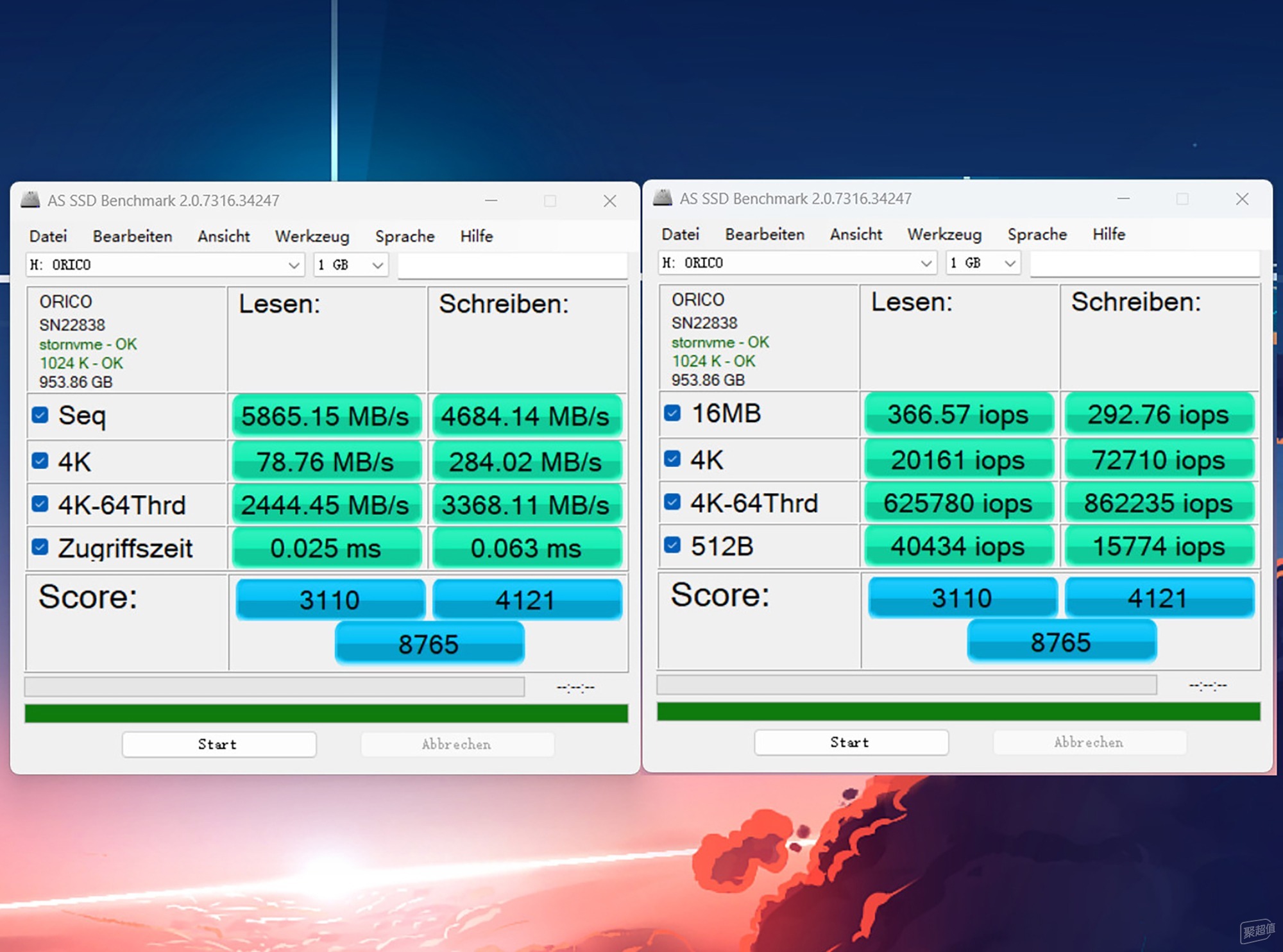This screenshot has height=952, width=1283.
Task: Close the left AS SSD Benchmark window
Action: [610, 201]
